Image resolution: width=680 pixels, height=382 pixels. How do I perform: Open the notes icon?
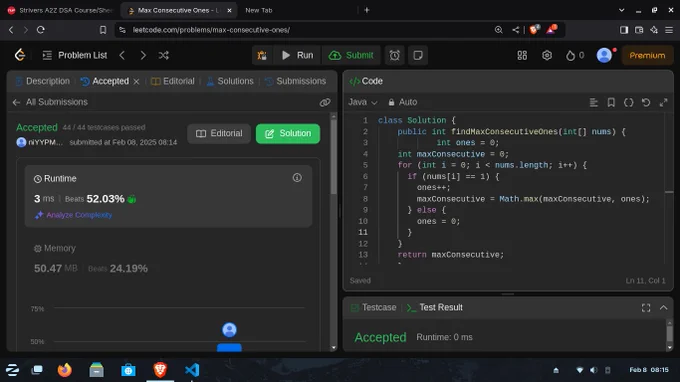coord(418,56)
